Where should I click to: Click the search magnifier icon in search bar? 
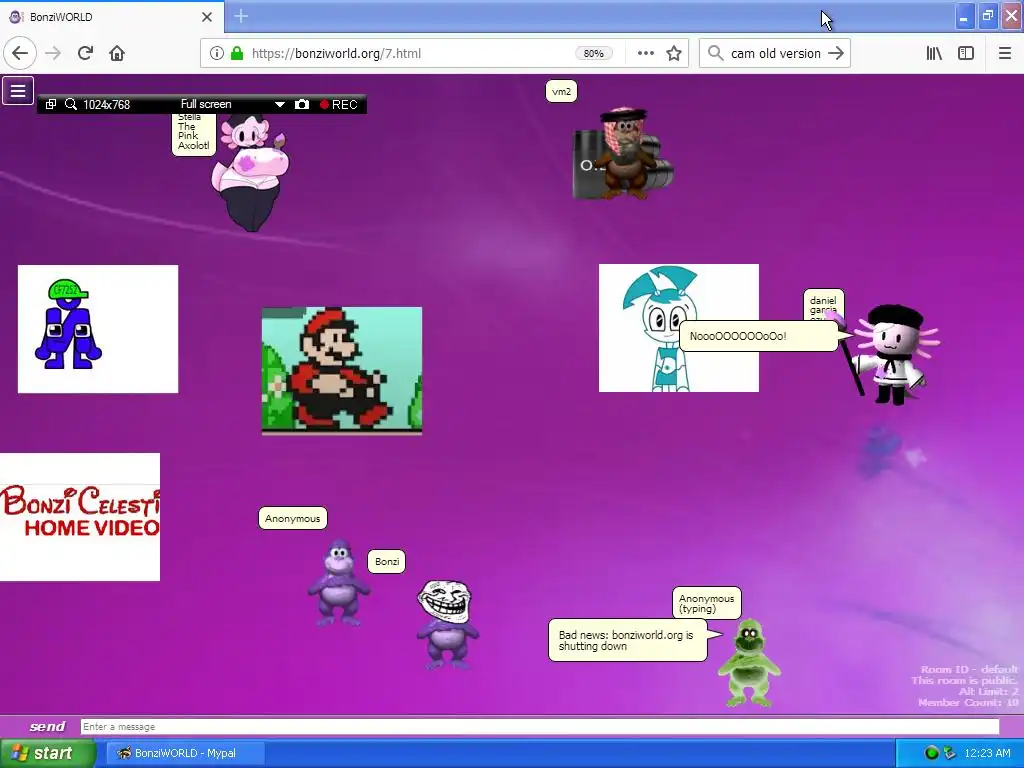(x=716, y=54)
